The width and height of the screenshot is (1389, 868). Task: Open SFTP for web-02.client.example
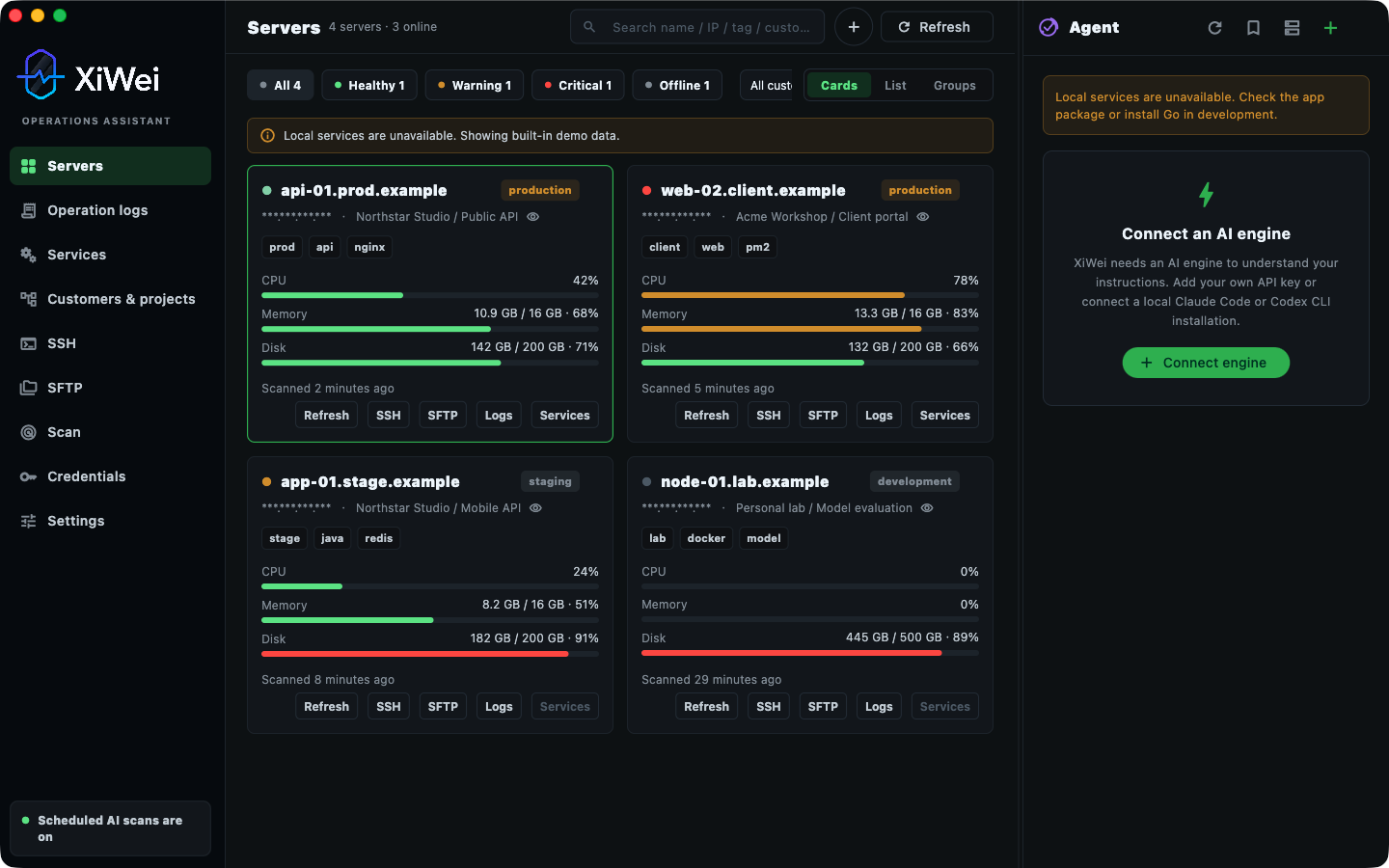823,415
